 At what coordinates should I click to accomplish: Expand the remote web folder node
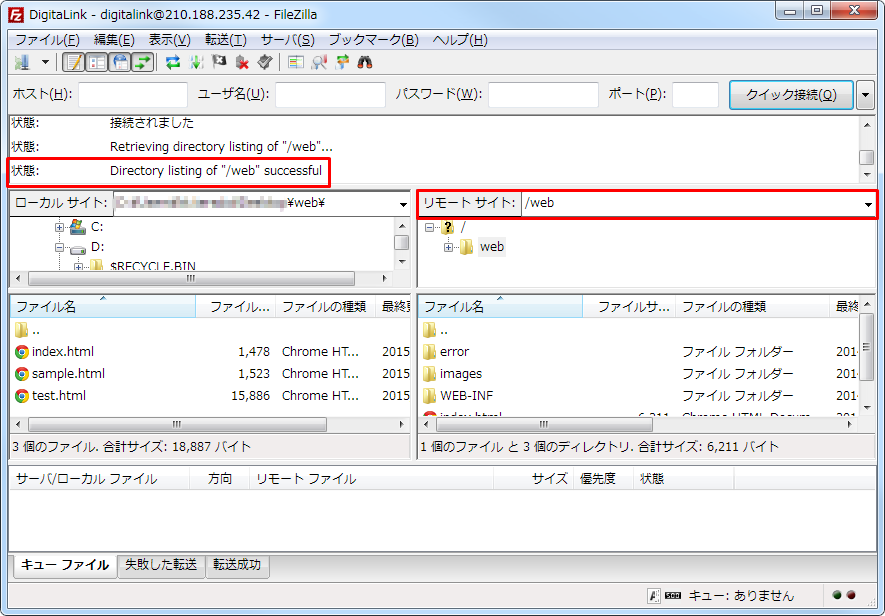pyautogui.click(x=448, y=247)
